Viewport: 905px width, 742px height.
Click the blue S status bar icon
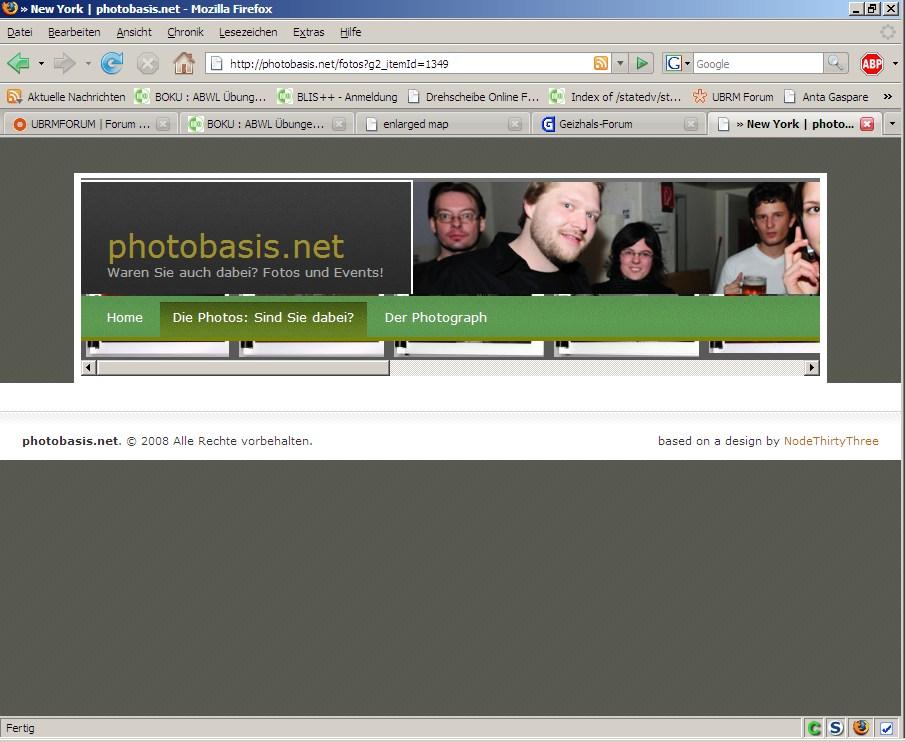coord(835,728)
